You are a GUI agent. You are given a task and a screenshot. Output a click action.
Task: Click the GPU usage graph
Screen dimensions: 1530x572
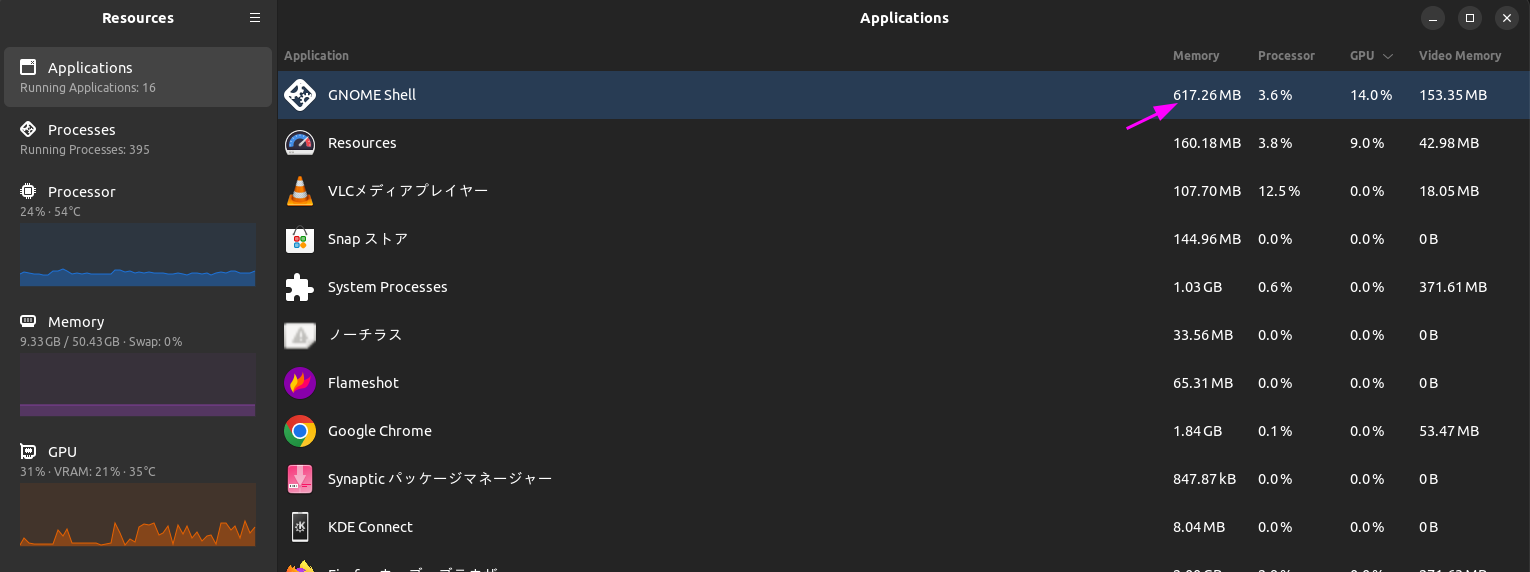point(138,515)
